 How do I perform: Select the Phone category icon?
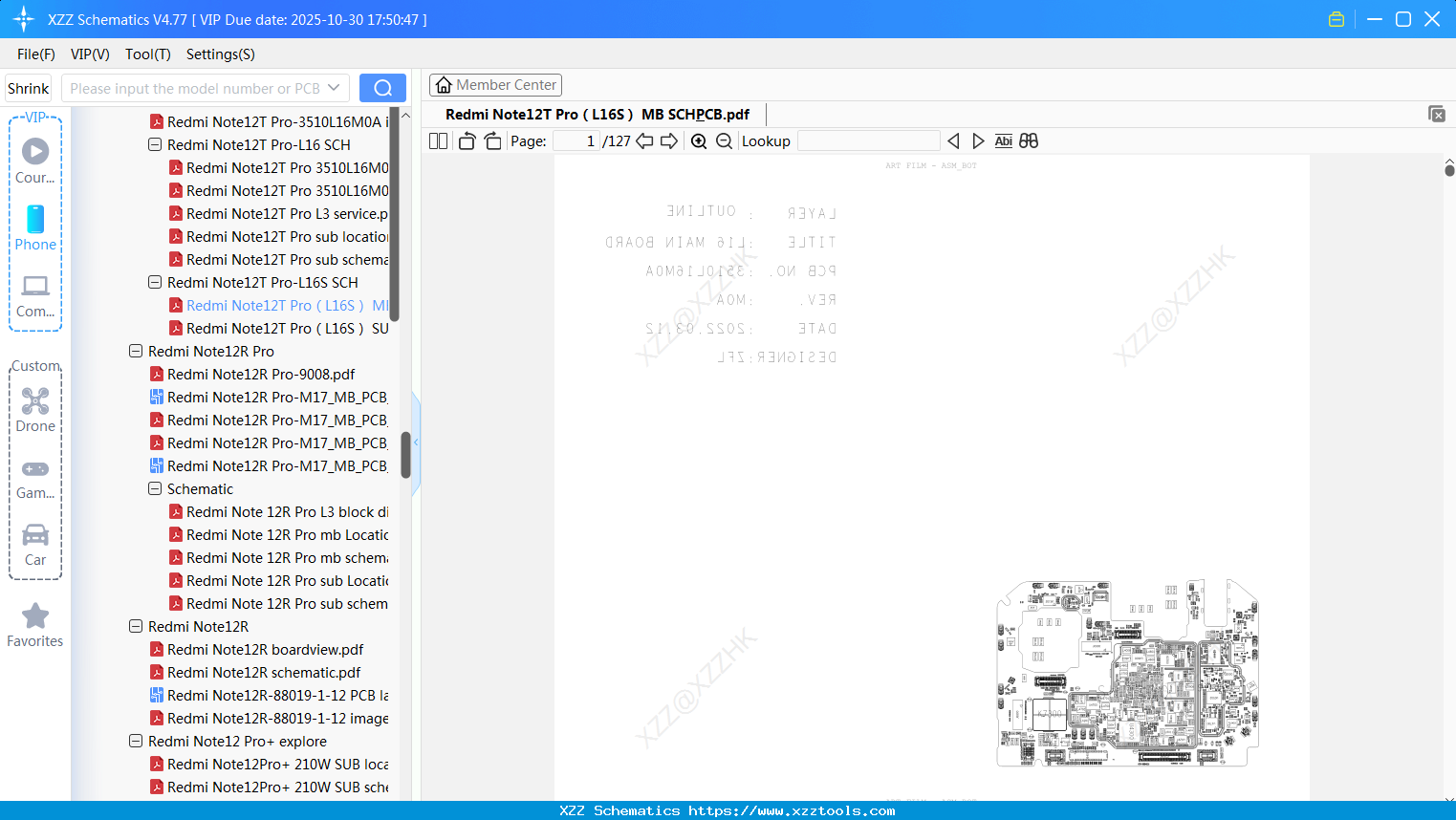tap(35, 228)
